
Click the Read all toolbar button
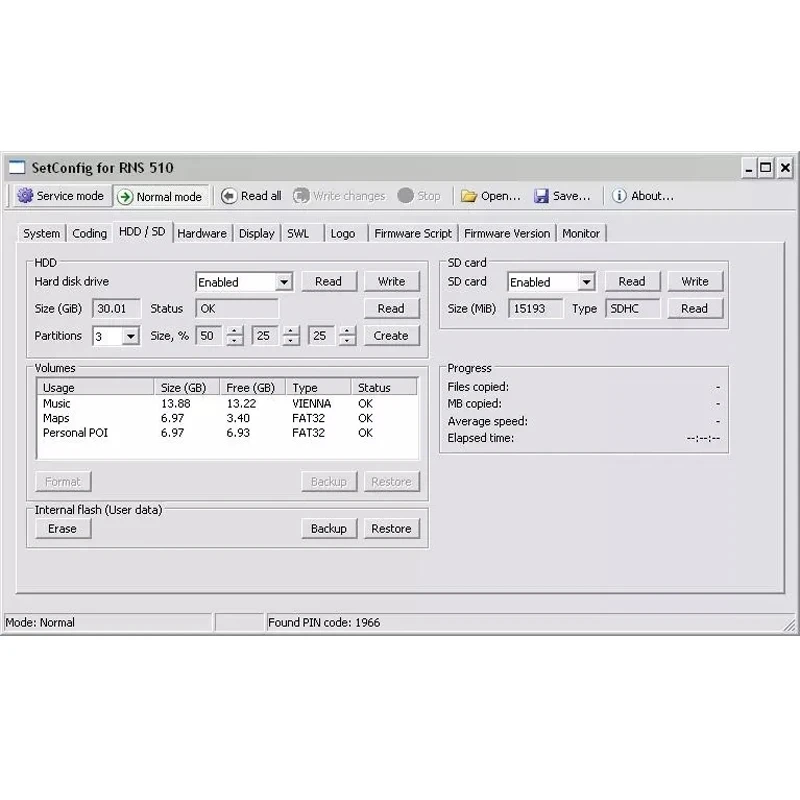(252, 196)
